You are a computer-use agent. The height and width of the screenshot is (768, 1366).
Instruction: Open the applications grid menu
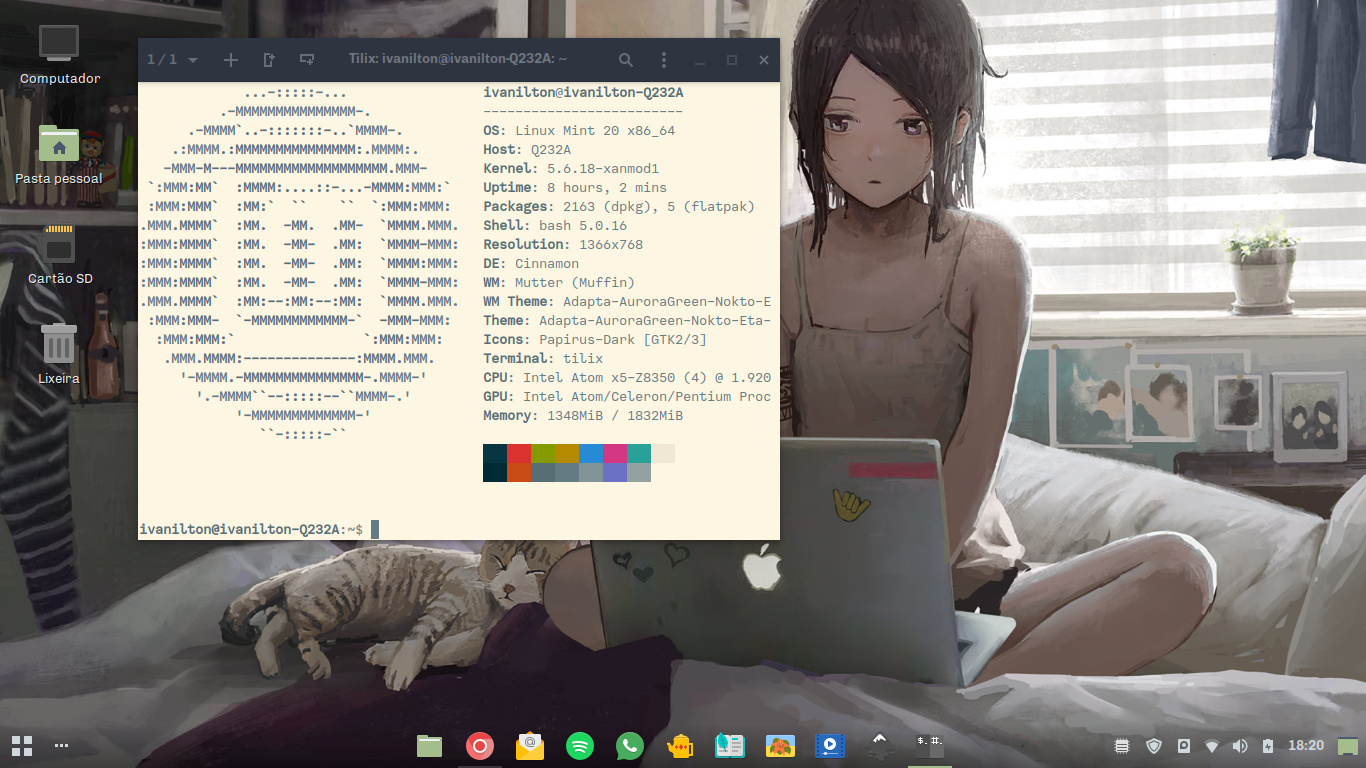pyautogui.click(x=22, y=746)
